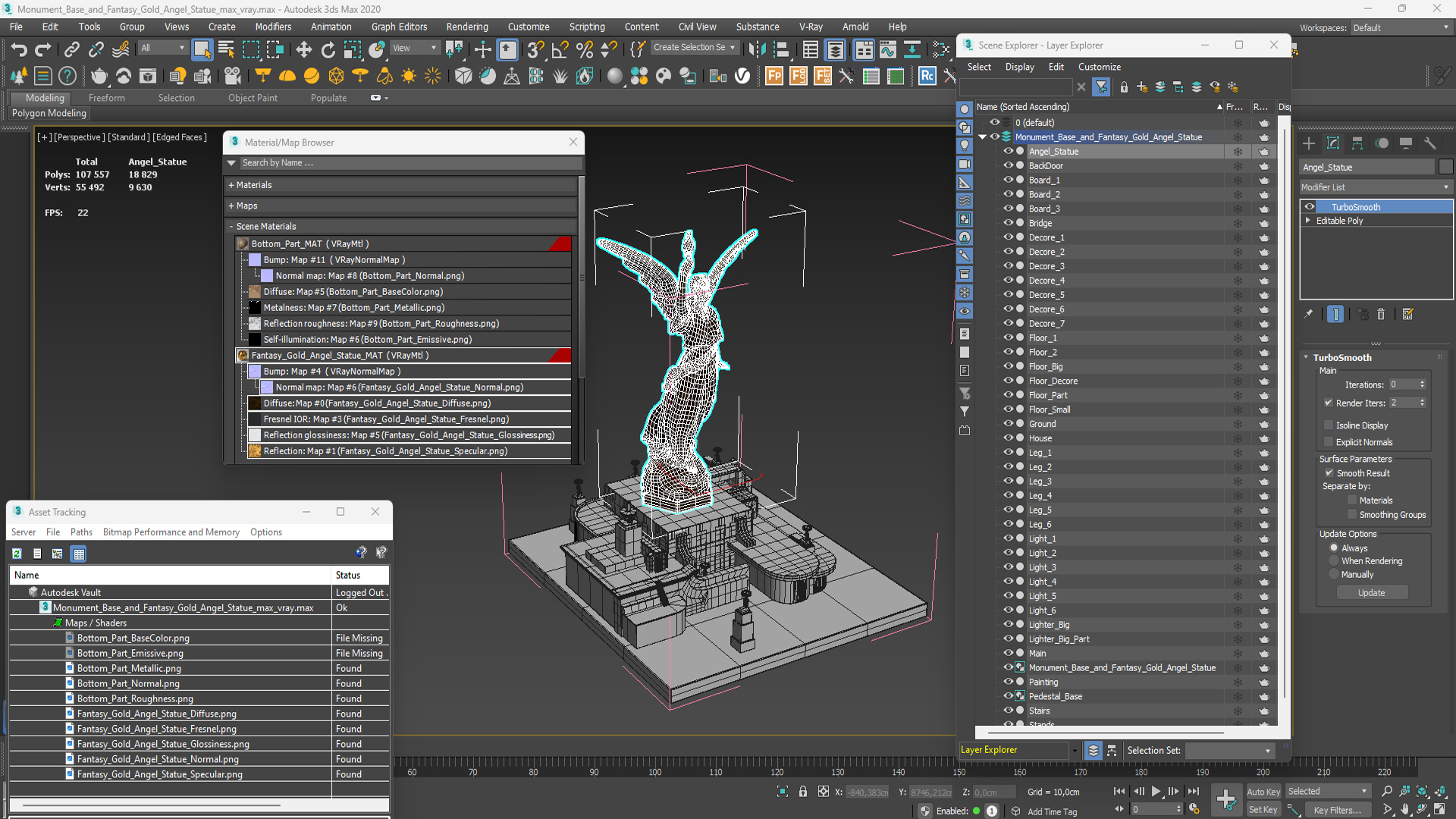Collapse Monument_Base_and_Fantasy_Gold_Angel_Statue layer
Image resolution: width=1456 pixels, height=819 pixels.
coord(983,137)
